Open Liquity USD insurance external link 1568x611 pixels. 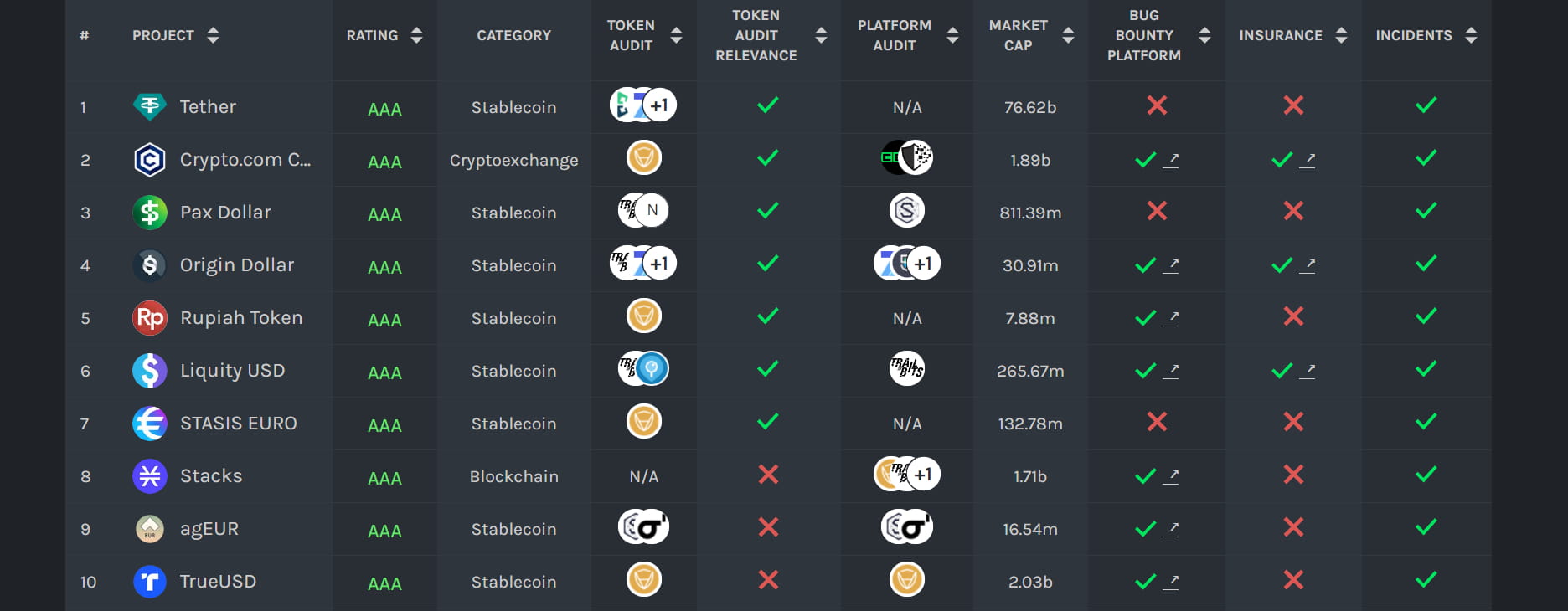(x=1308, y=371)
